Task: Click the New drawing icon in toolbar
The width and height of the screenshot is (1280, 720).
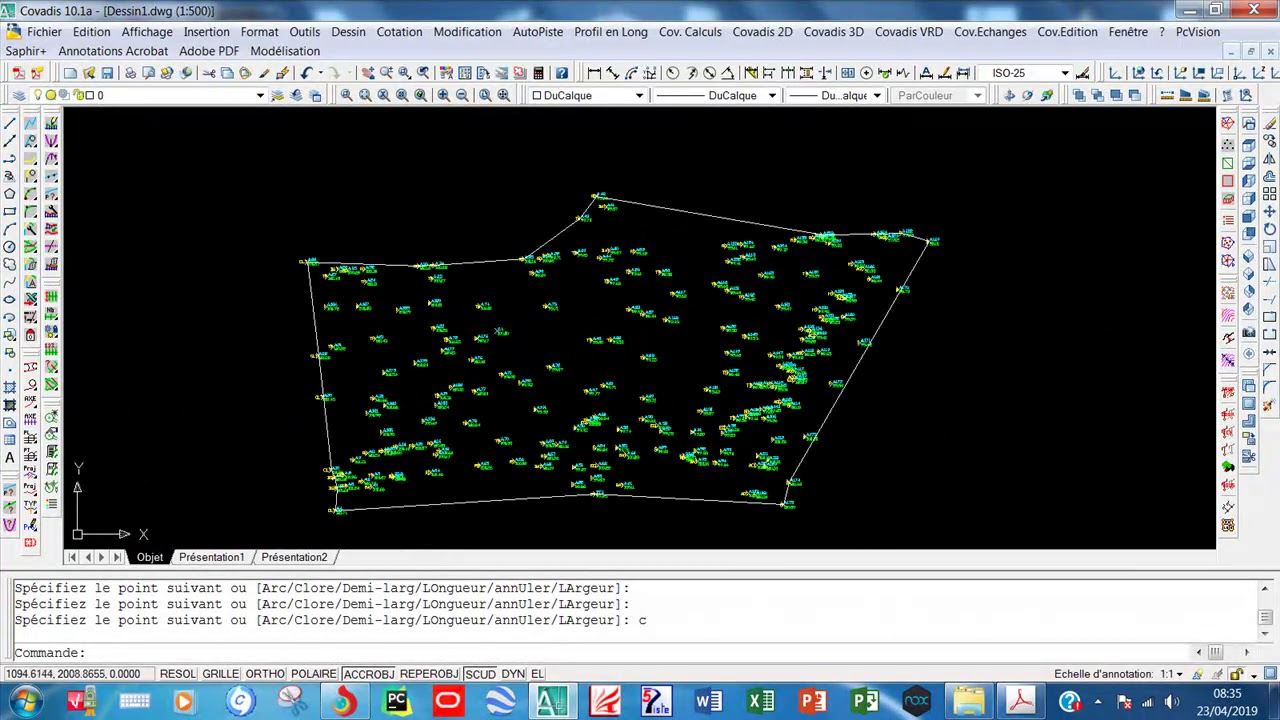Action: (70, 72)
